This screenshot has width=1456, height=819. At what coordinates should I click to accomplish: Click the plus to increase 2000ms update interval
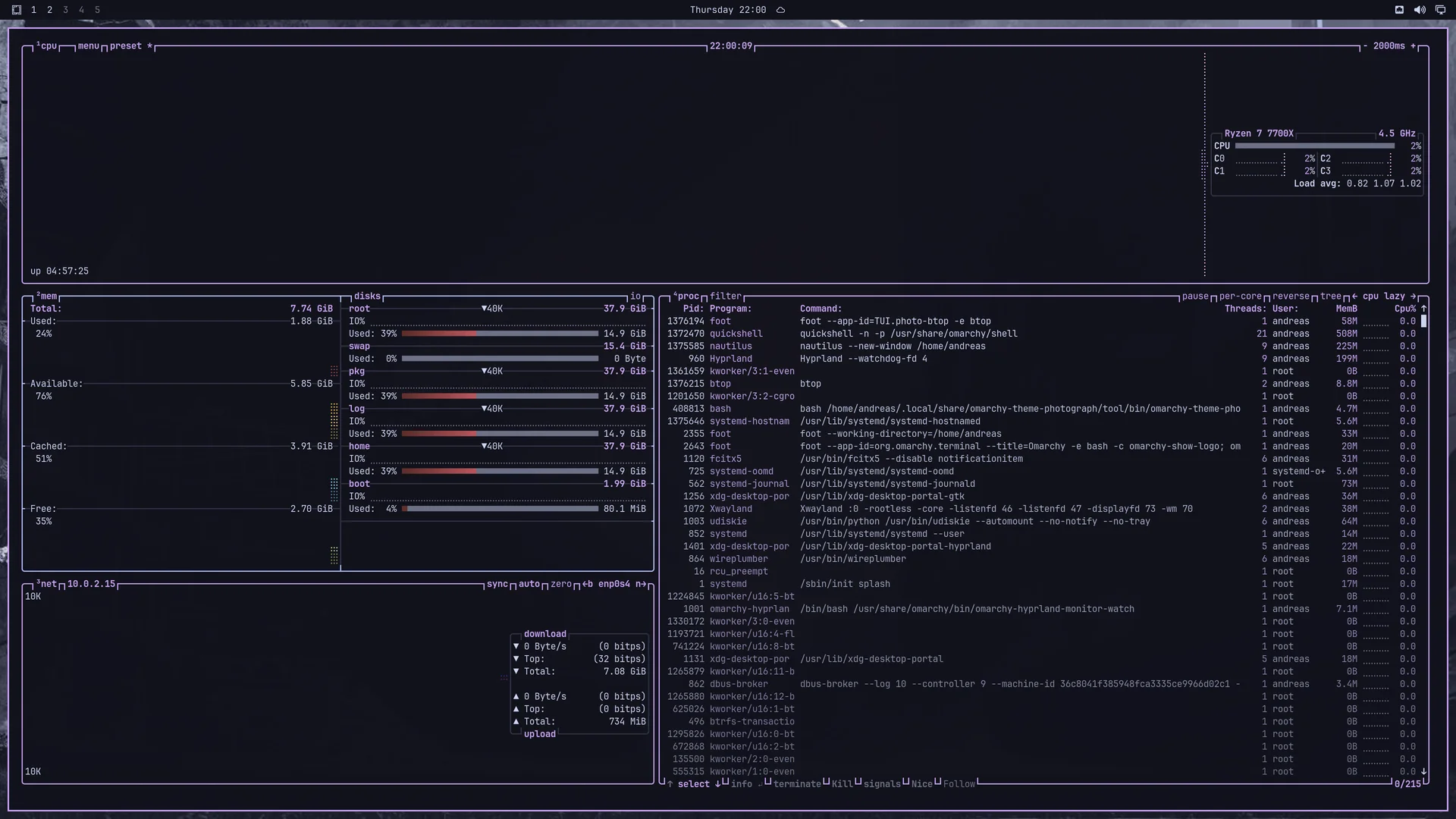tap(1413, 46)
